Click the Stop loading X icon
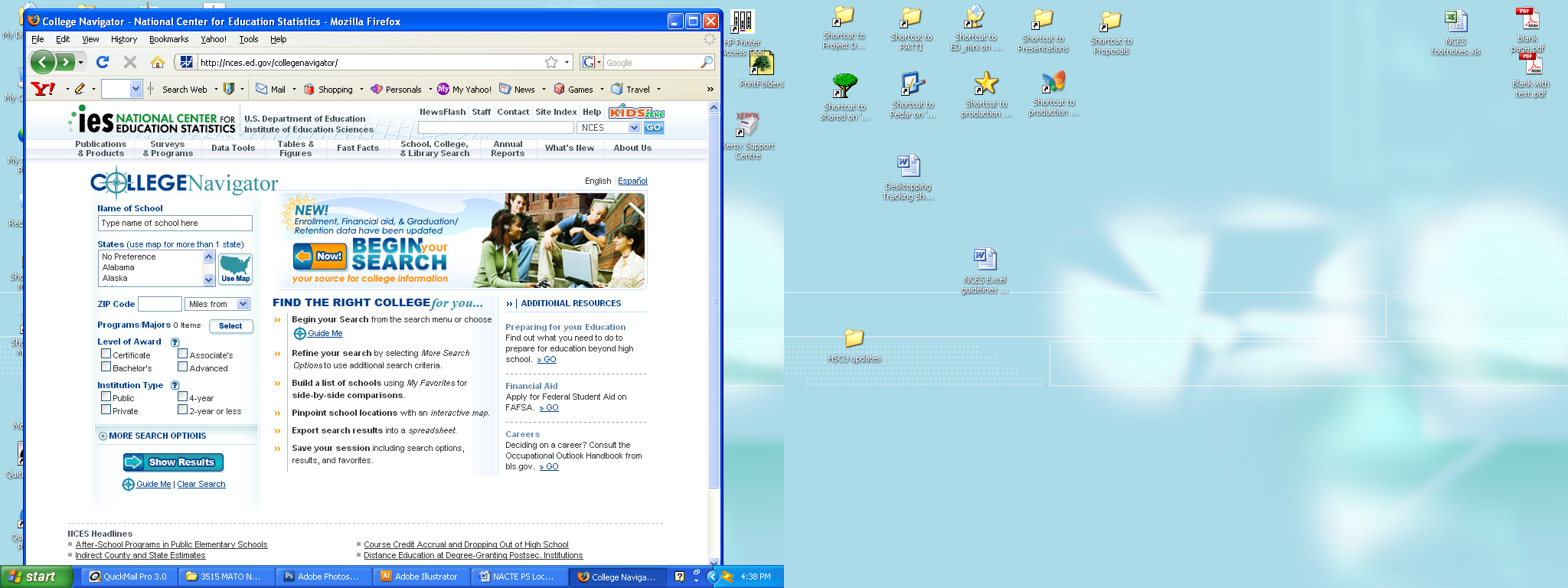Image resolution: width=1568 pixels, height=588 pixels. (x=130, y=62)
